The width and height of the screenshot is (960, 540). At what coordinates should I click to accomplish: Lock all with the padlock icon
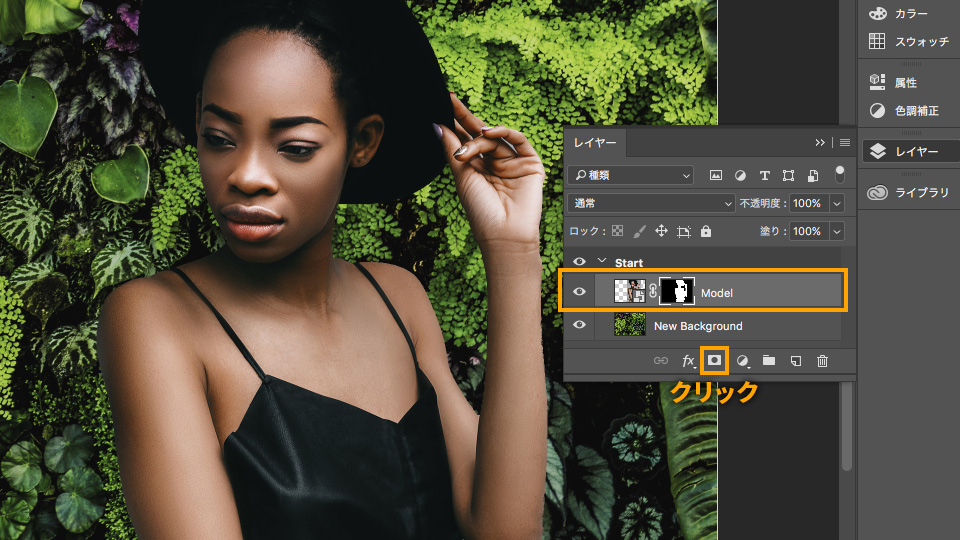pos(706,231)
